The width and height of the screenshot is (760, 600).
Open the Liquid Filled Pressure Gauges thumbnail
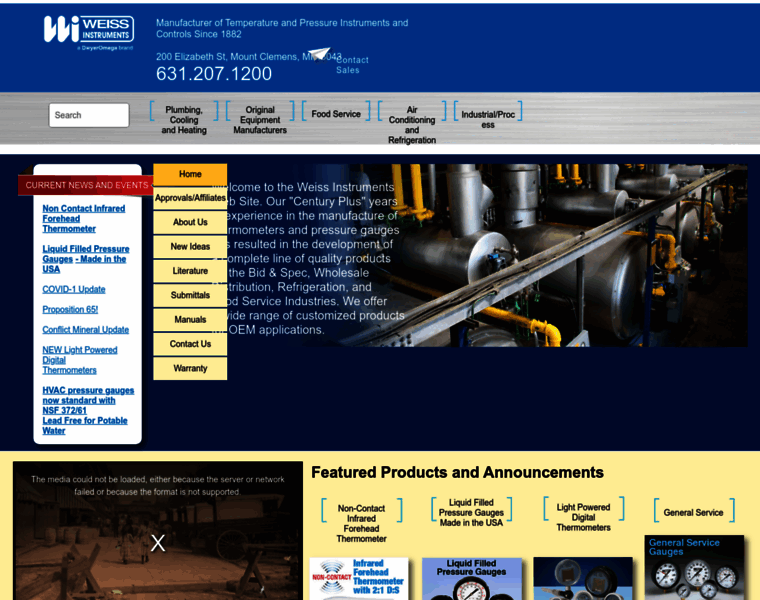click(472, 579)
